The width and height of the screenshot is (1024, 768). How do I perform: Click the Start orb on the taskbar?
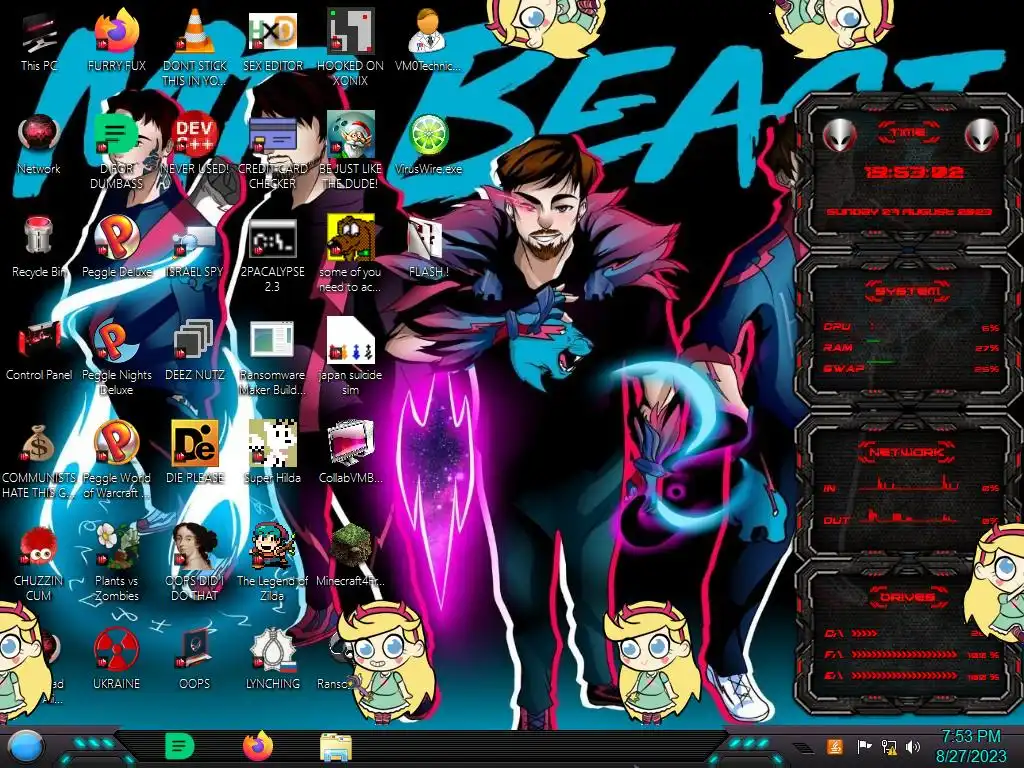click(x=26, y=747)
